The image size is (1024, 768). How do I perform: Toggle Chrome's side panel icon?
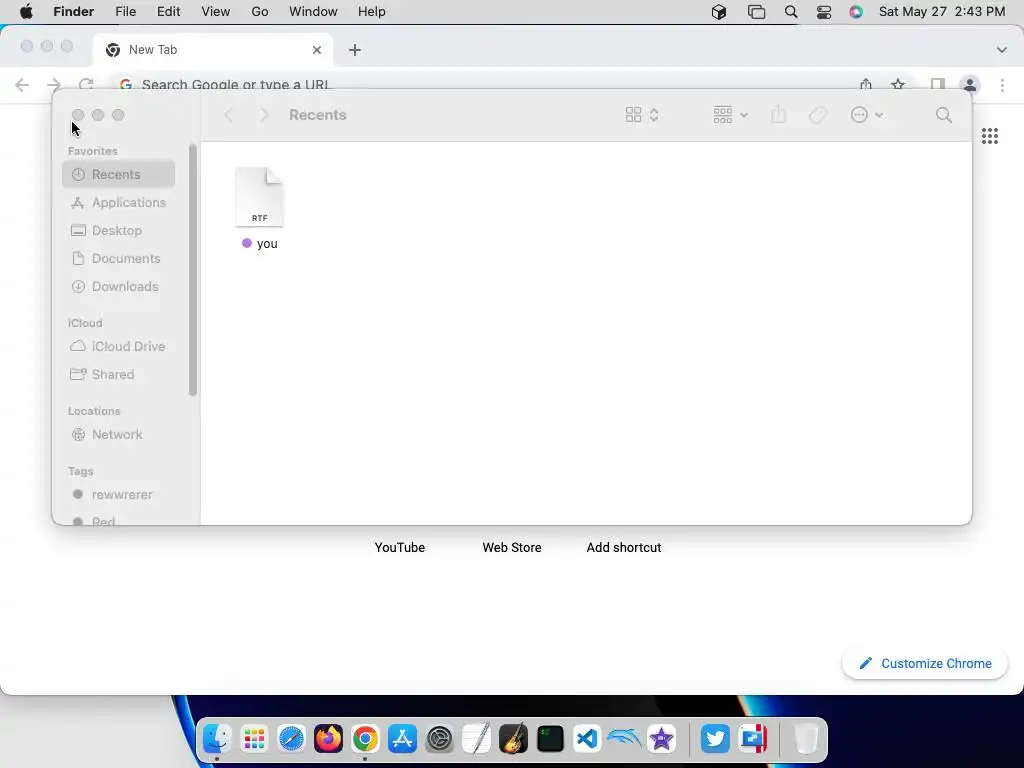coord(938,84)
